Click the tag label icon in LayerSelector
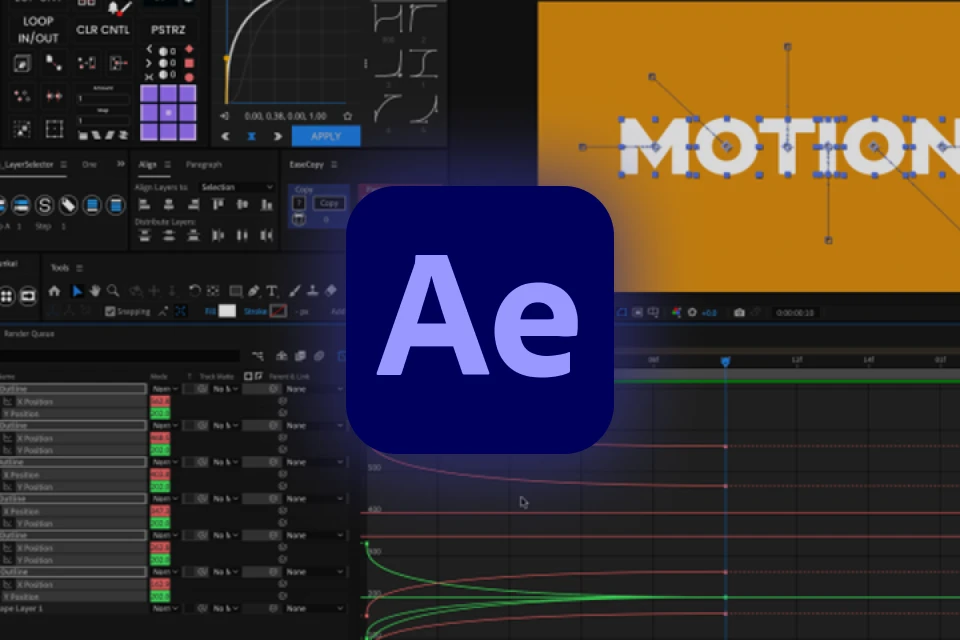The height and width of the screenshot is (640, 960). pos(68,205)
